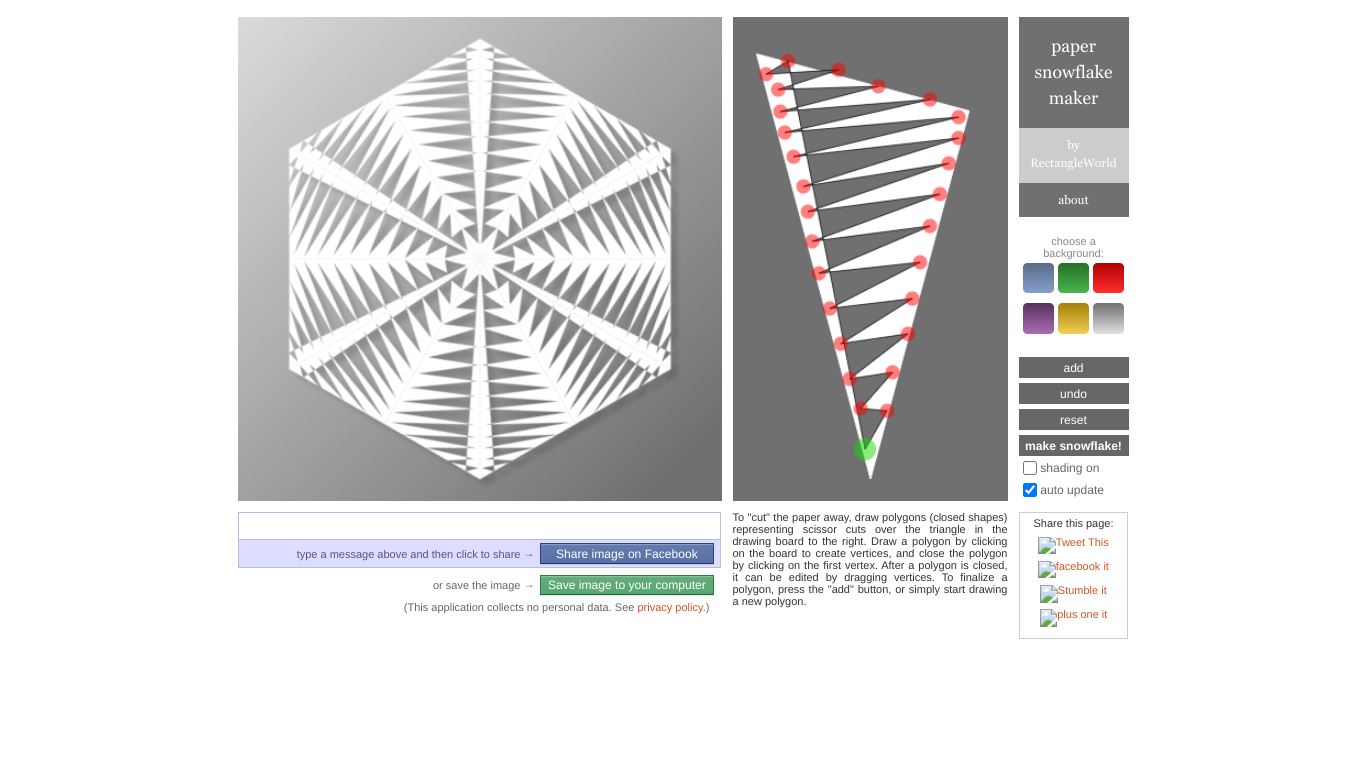Pick the gray background swatch
Screen dimensions: 1366x768
click(1108, 318)
